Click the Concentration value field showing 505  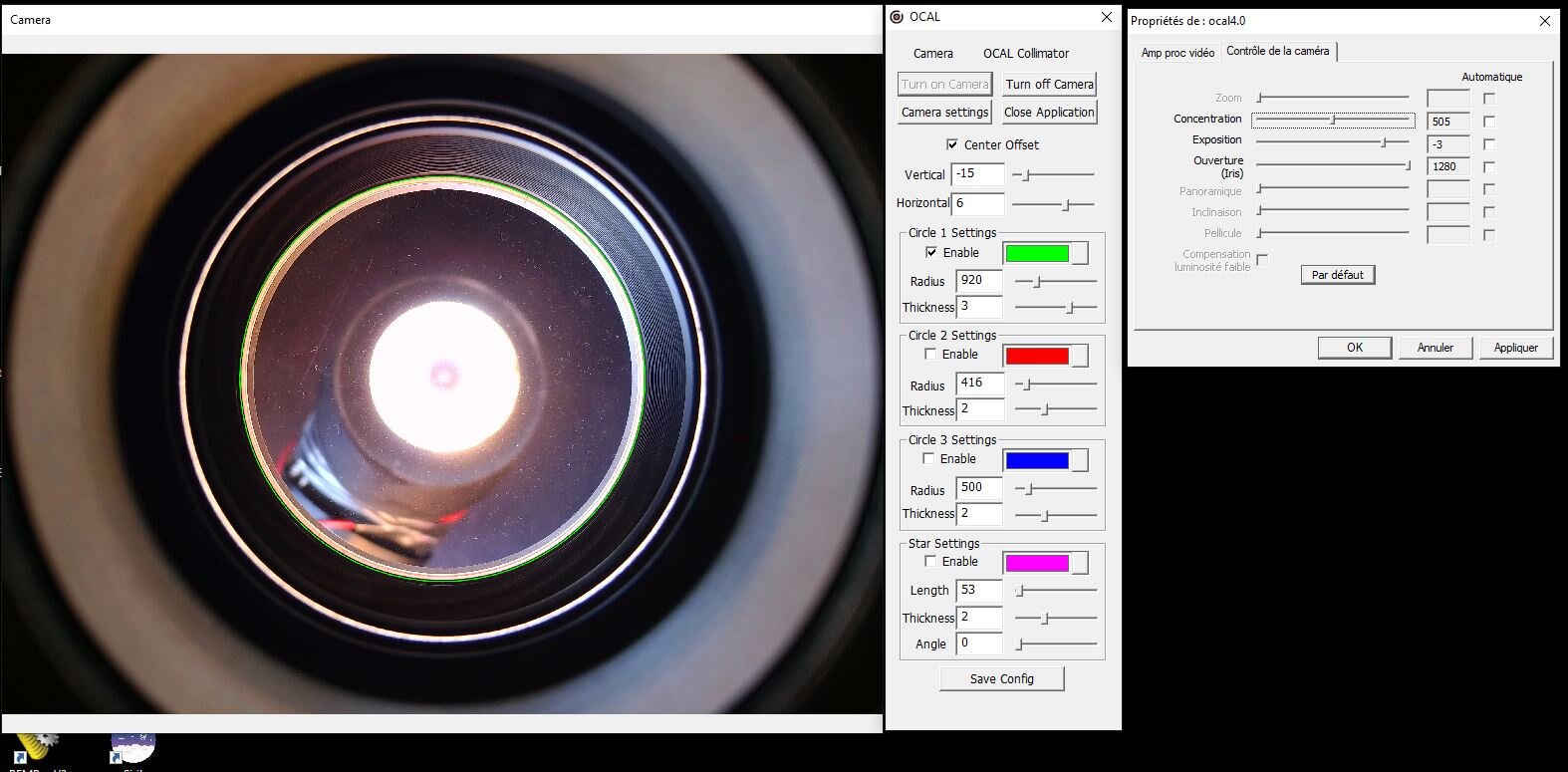1448,122
